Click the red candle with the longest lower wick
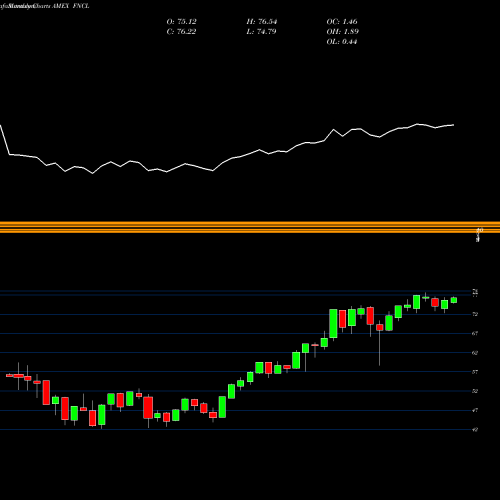 point(380,327)
